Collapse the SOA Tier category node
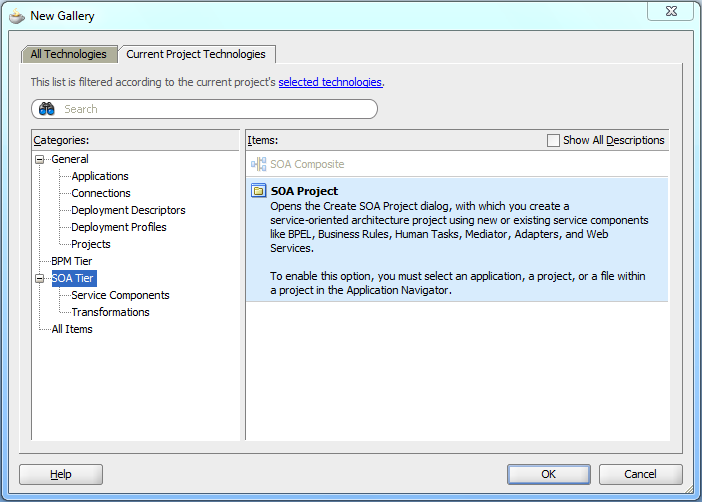The width and height of the screenshot is (702, 502). (40, 279)
